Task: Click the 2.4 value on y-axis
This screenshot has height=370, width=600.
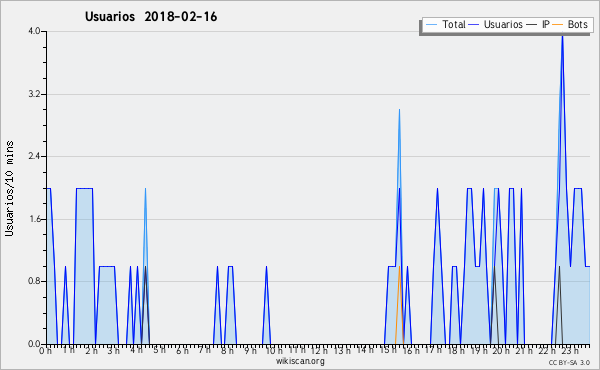Action: pyautogui.click(x=34, y=156)
